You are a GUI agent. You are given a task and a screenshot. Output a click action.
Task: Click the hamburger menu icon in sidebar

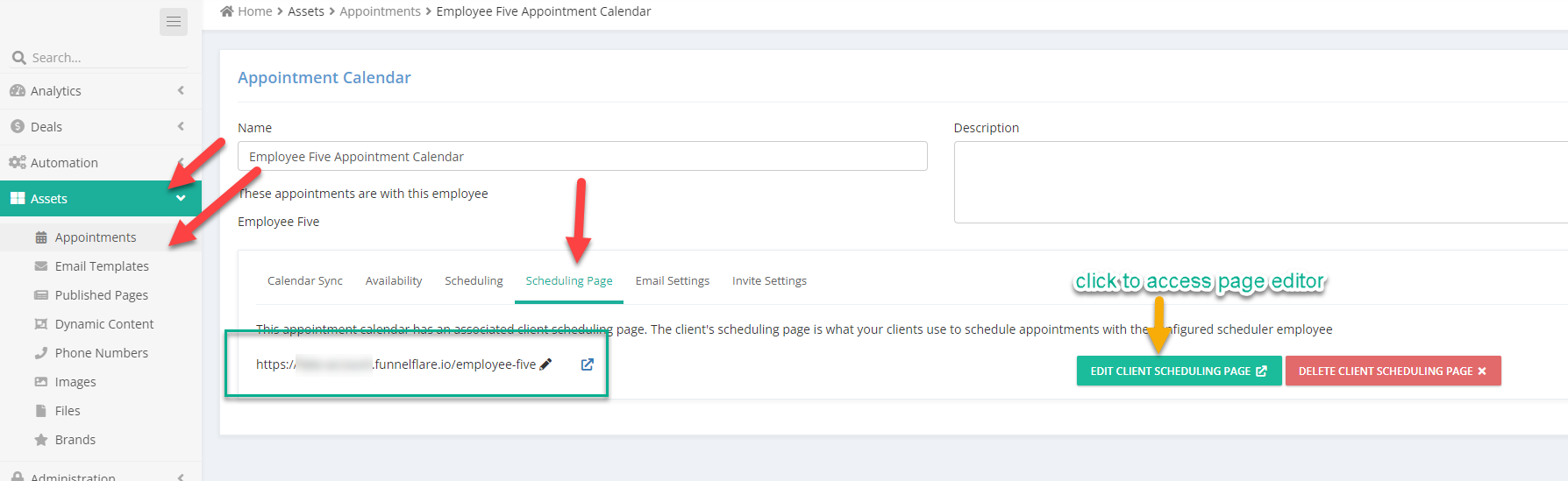(174, 22)
